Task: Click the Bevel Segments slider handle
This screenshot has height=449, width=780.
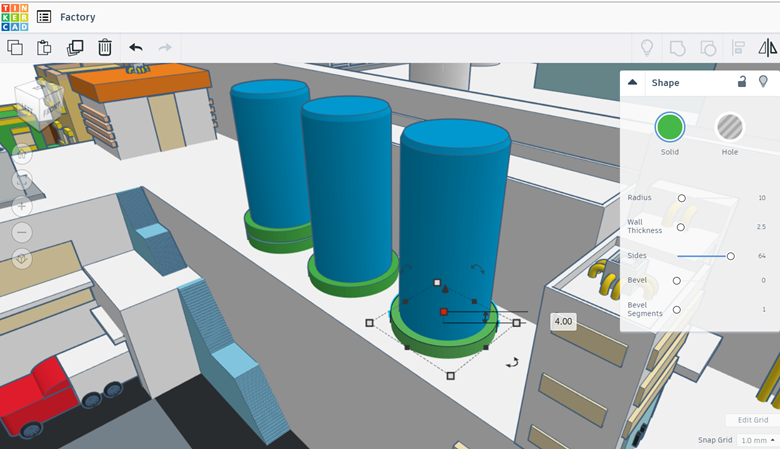Action: coord(677,310)
